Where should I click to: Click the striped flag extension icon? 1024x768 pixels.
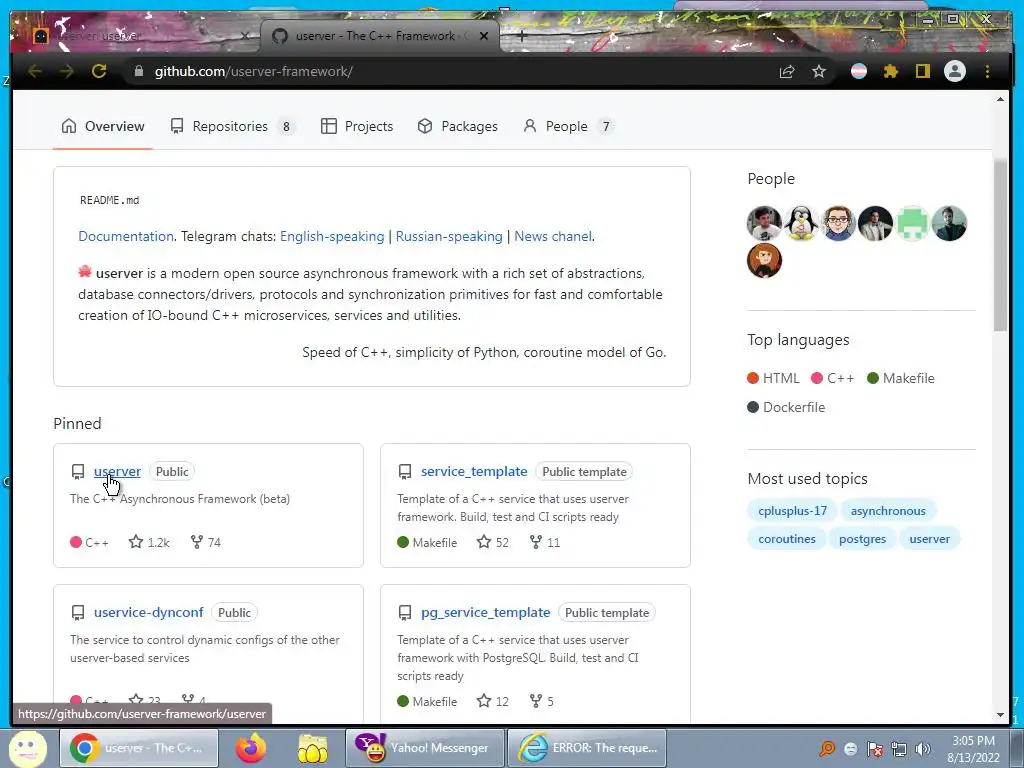[x=859, y=71]
